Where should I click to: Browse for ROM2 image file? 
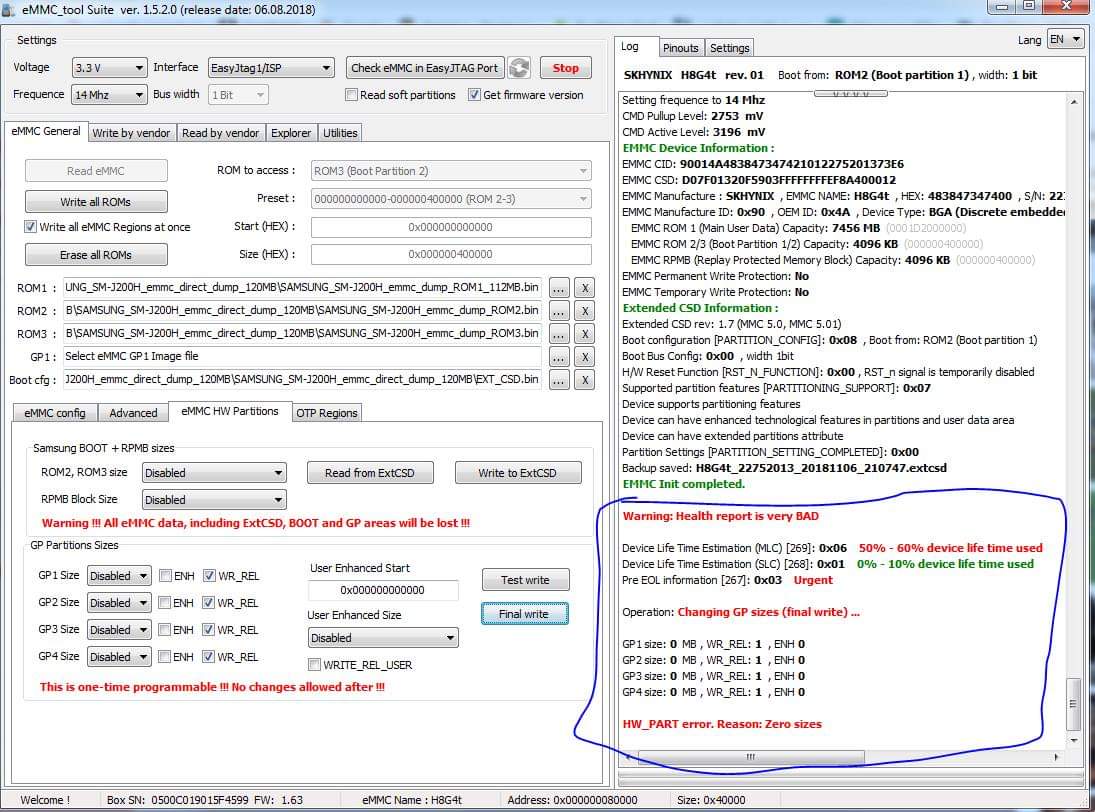[559, 311]
